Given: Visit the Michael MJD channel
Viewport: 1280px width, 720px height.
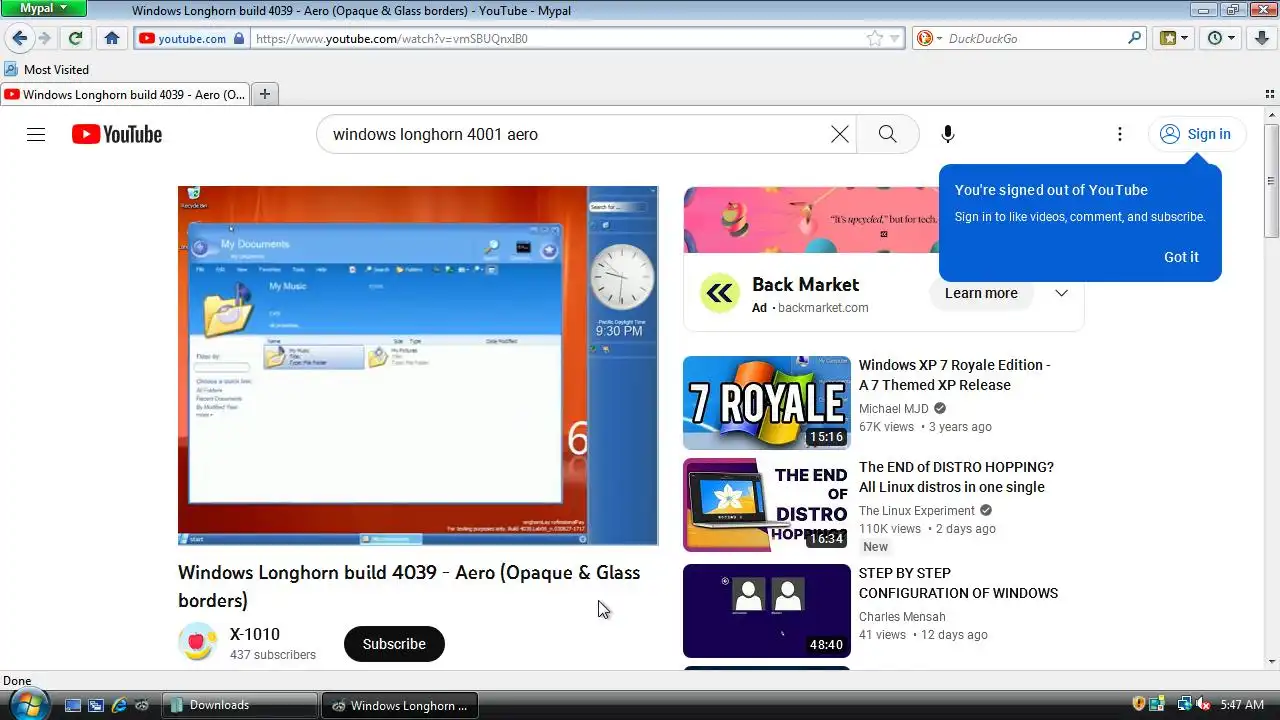Looking at the screenshot, I should [894, 409].
